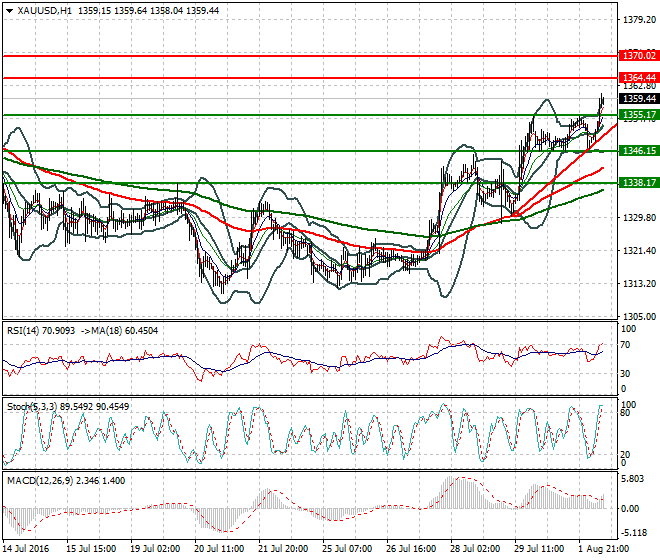Click the XAUUSD,H1 chart title text
Screen dimensions: 660x560
[x=45, y=11]
